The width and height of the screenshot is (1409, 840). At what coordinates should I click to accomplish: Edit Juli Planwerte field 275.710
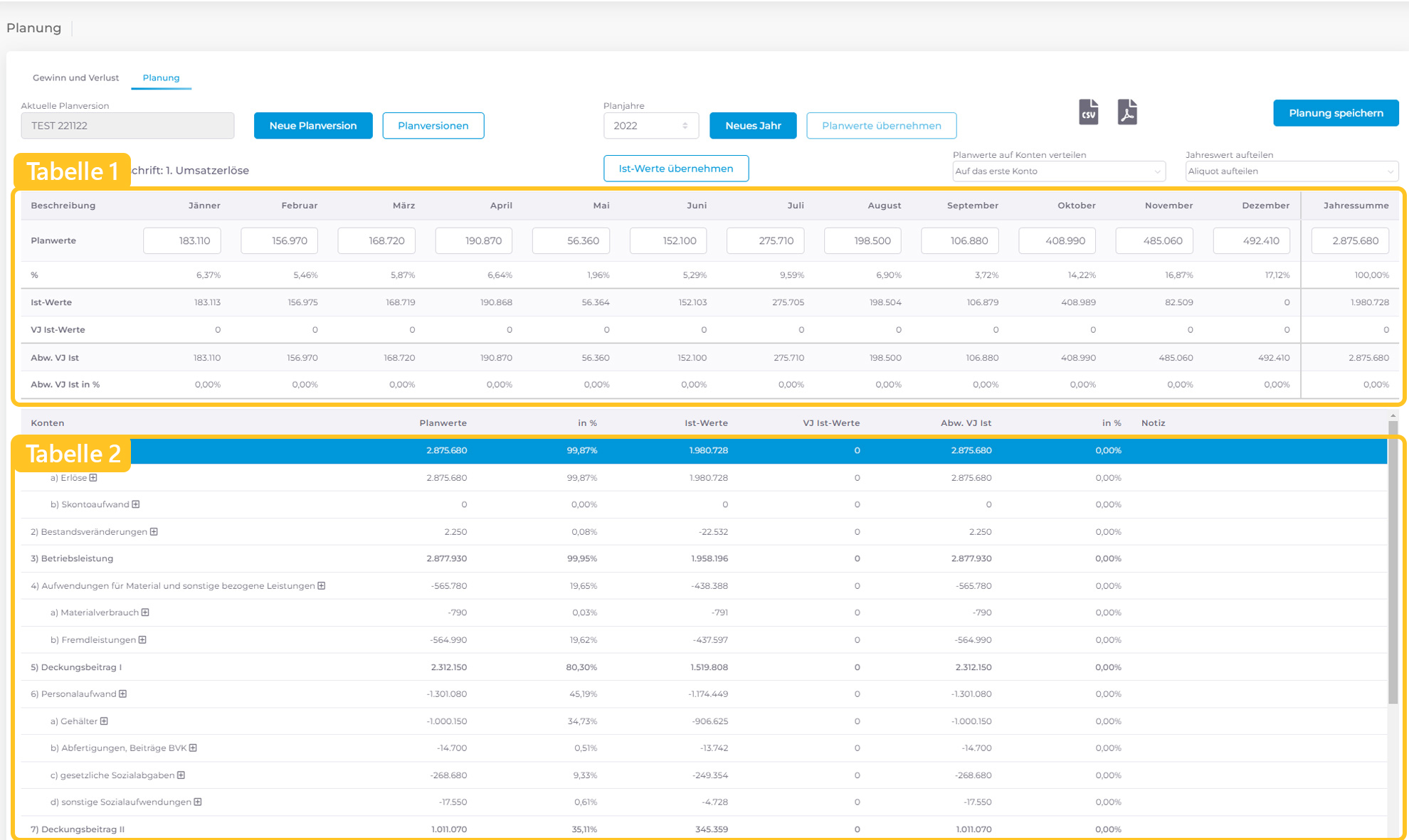click(x=766, y=240)
